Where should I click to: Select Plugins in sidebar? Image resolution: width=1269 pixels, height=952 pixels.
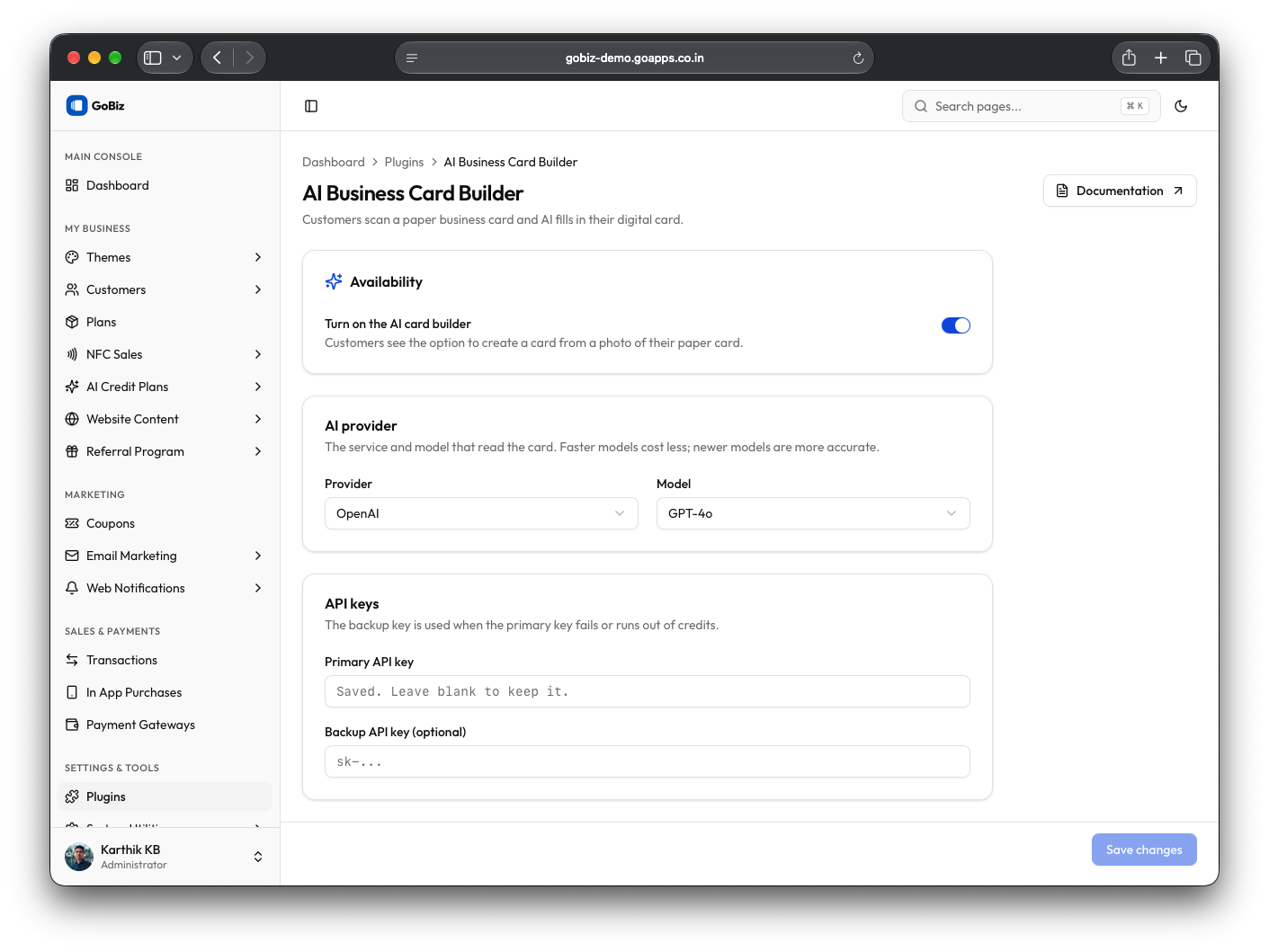click(165, 796)
